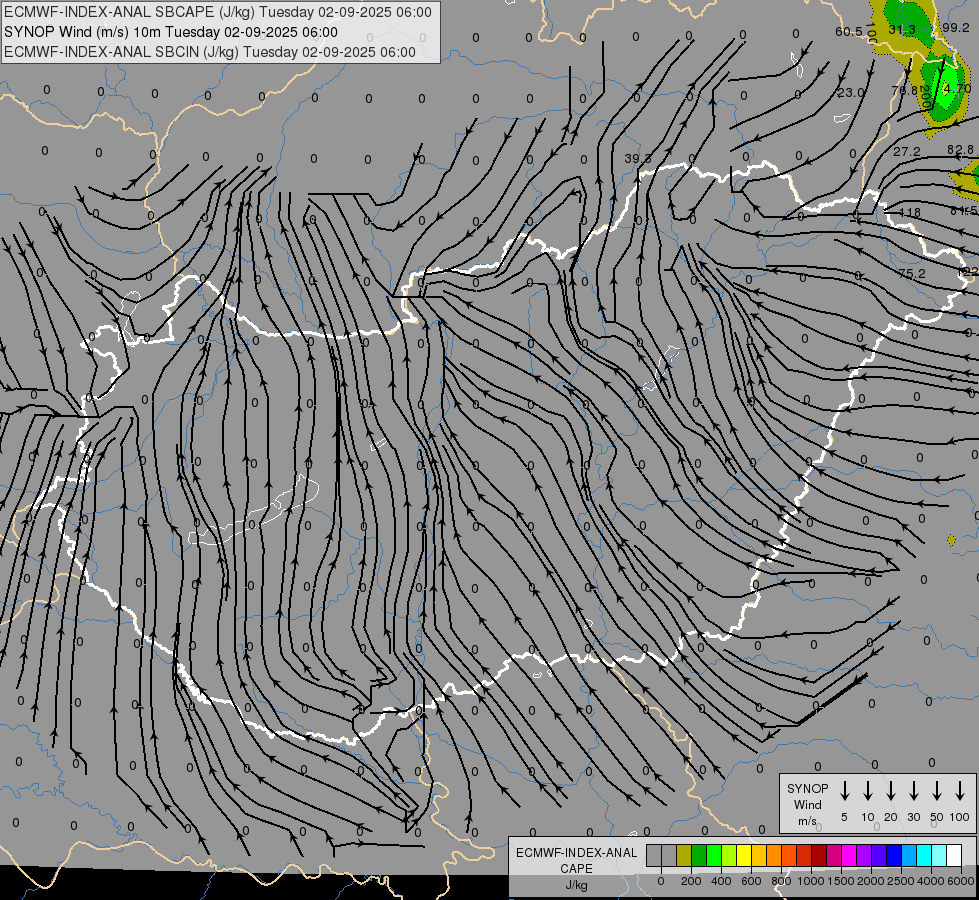
Task: Click the large lake outline on the map
Action: pyautogui.click(x=254, y=511)
